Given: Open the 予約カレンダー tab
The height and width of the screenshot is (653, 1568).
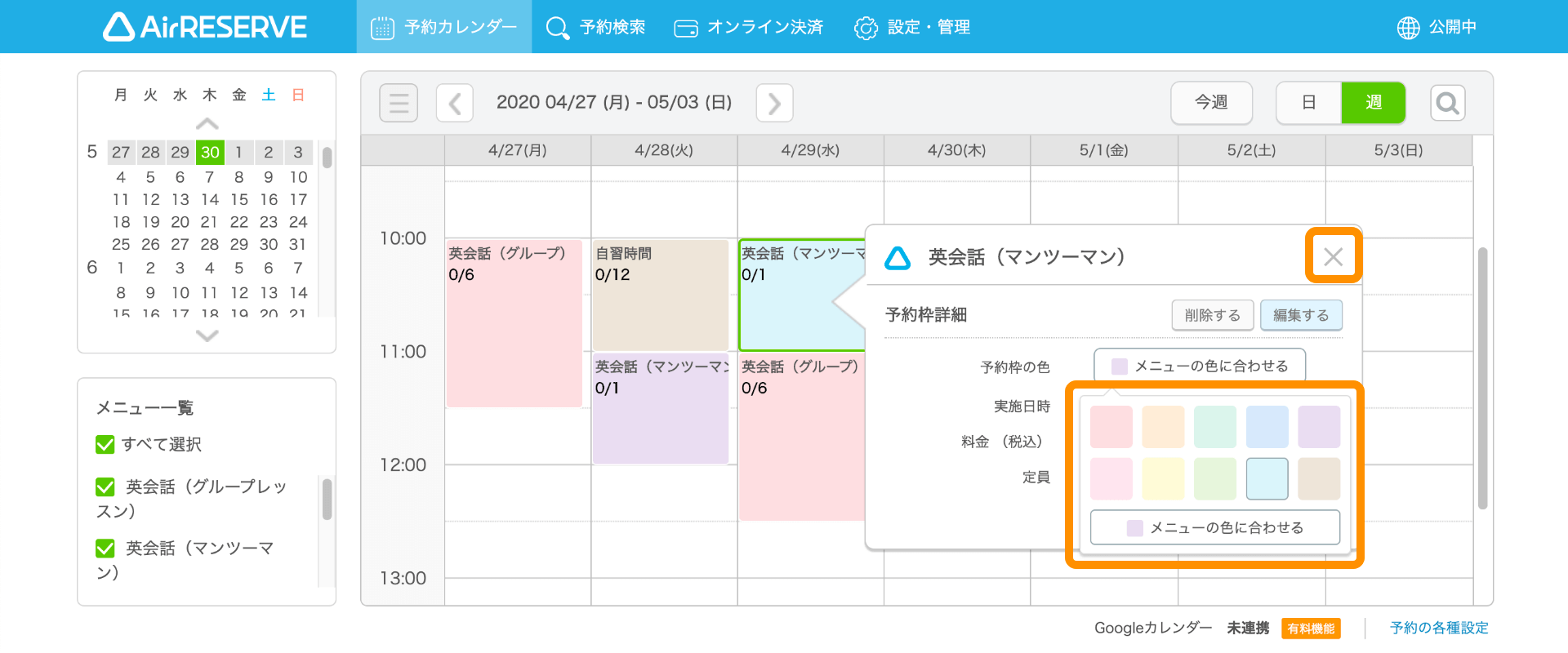Looking at the screenshot, I should (443, 27).
